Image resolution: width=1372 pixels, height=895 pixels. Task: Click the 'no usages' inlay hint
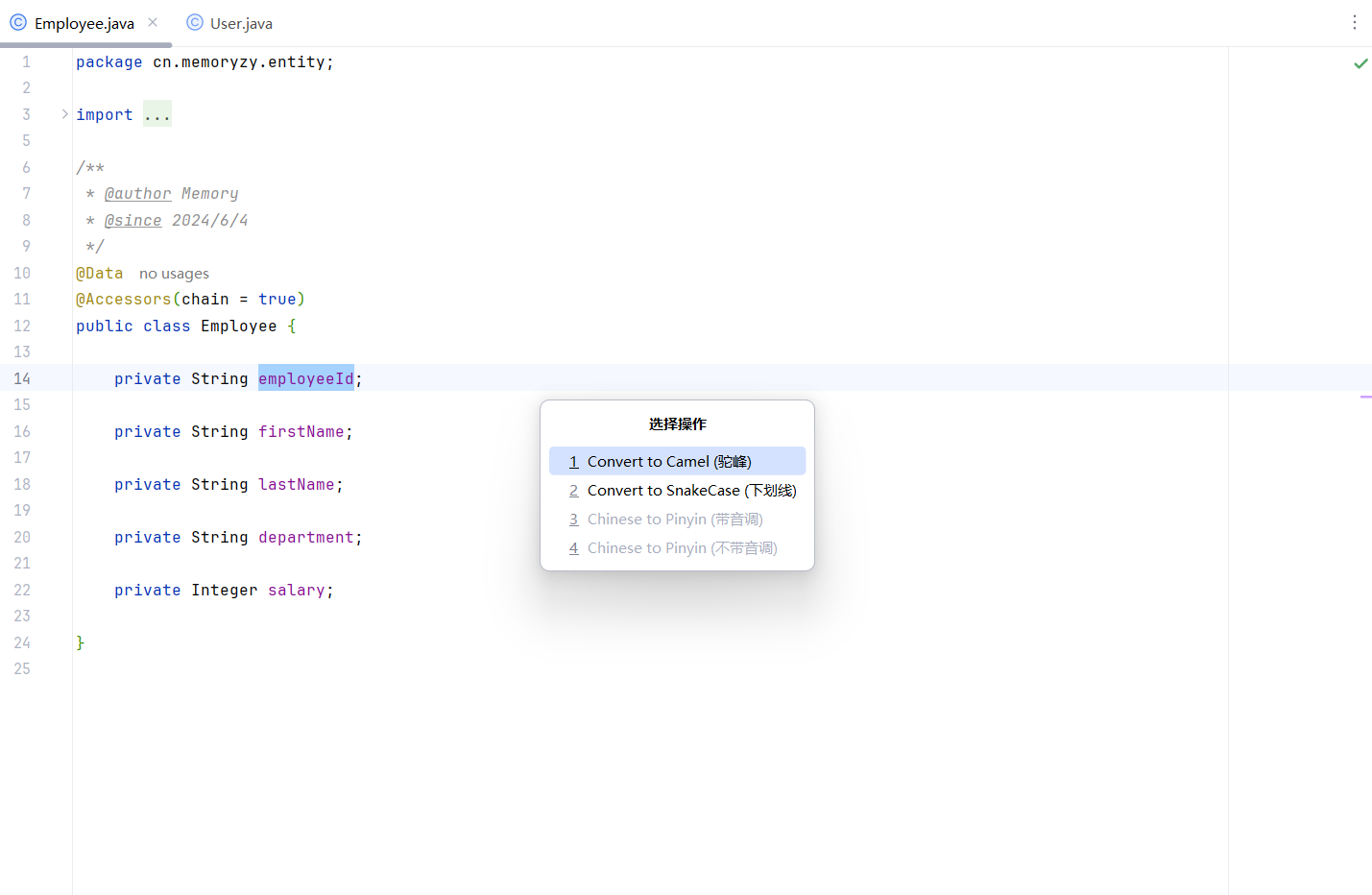174,274
